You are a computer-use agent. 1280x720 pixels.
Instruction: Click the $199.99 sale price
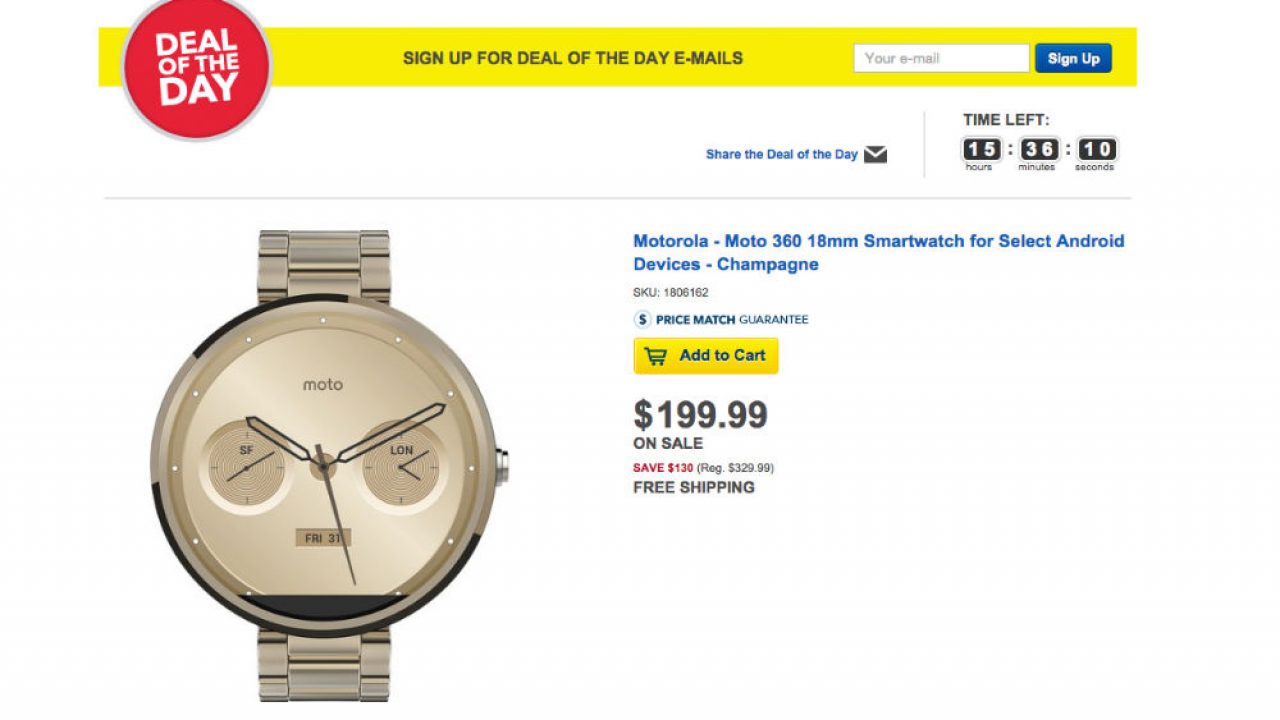point(700,414)
